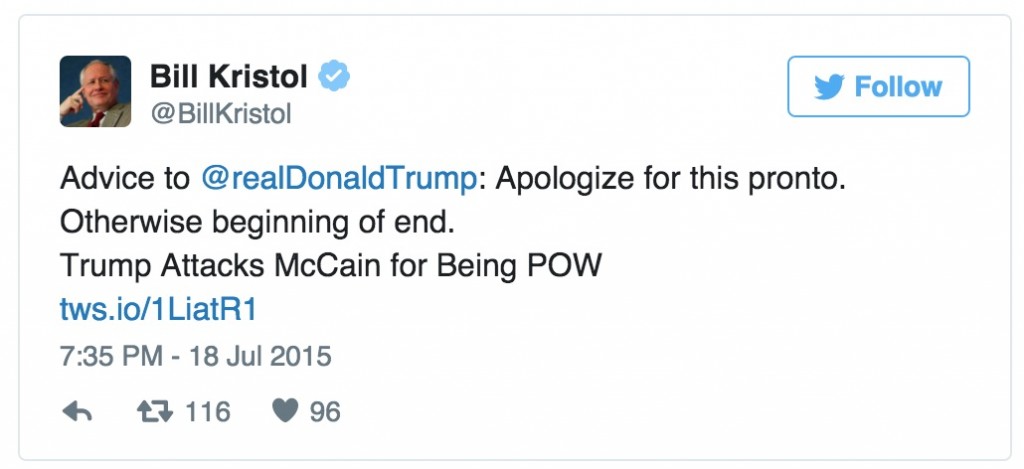Open the Bill Kristol display name

point(229,76)
